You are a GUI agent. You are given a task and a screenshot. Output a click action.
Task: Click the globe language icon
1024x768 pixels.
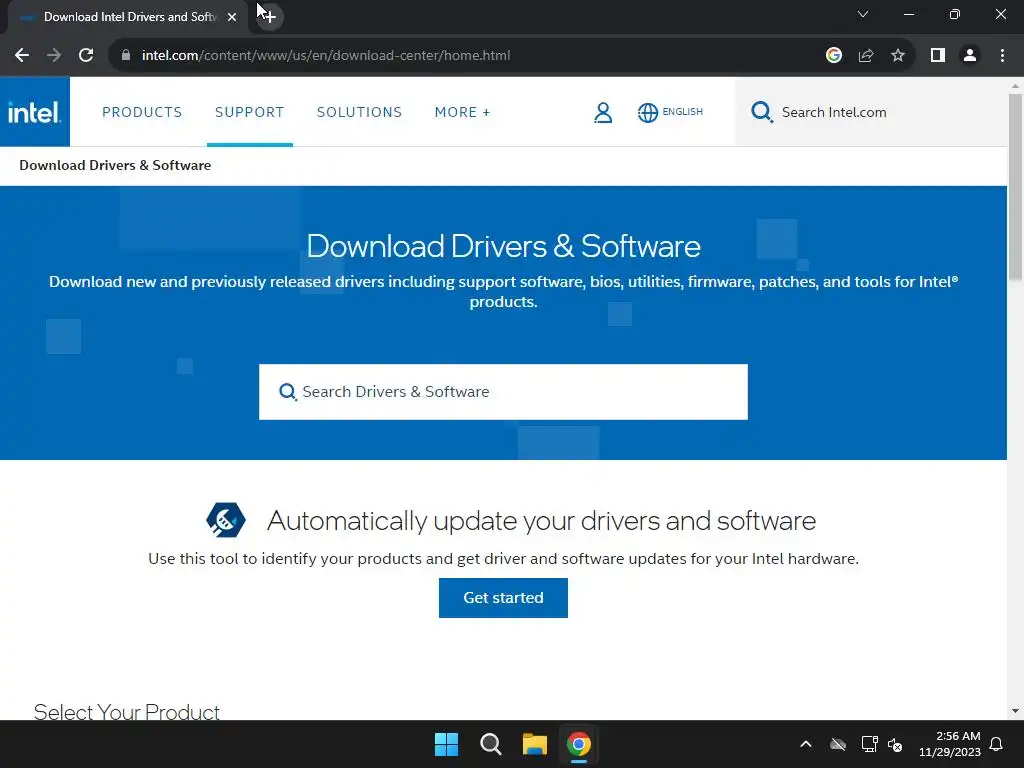(647, 112)
